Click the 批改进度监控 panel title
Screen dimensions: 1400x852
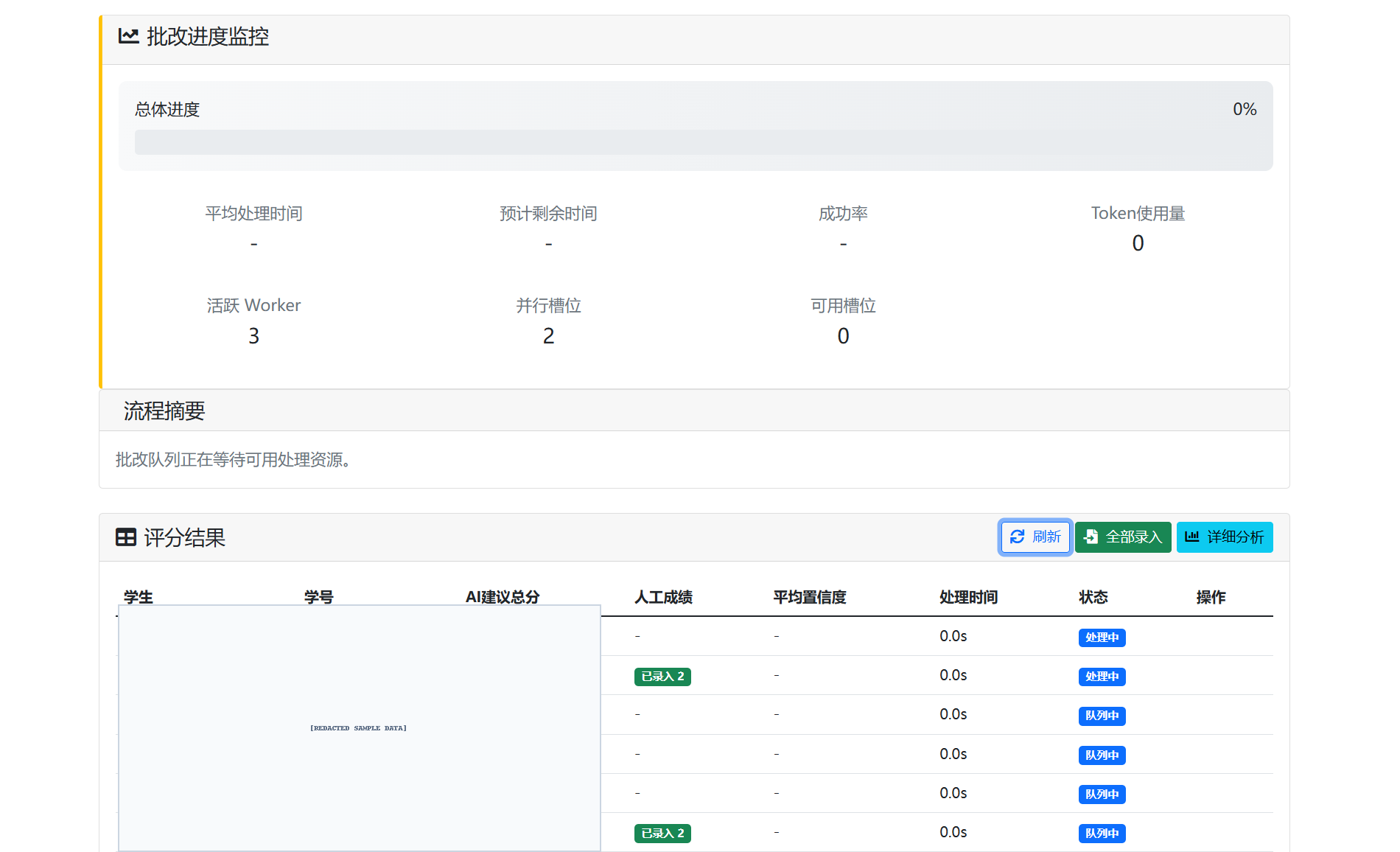click(208, 36)
